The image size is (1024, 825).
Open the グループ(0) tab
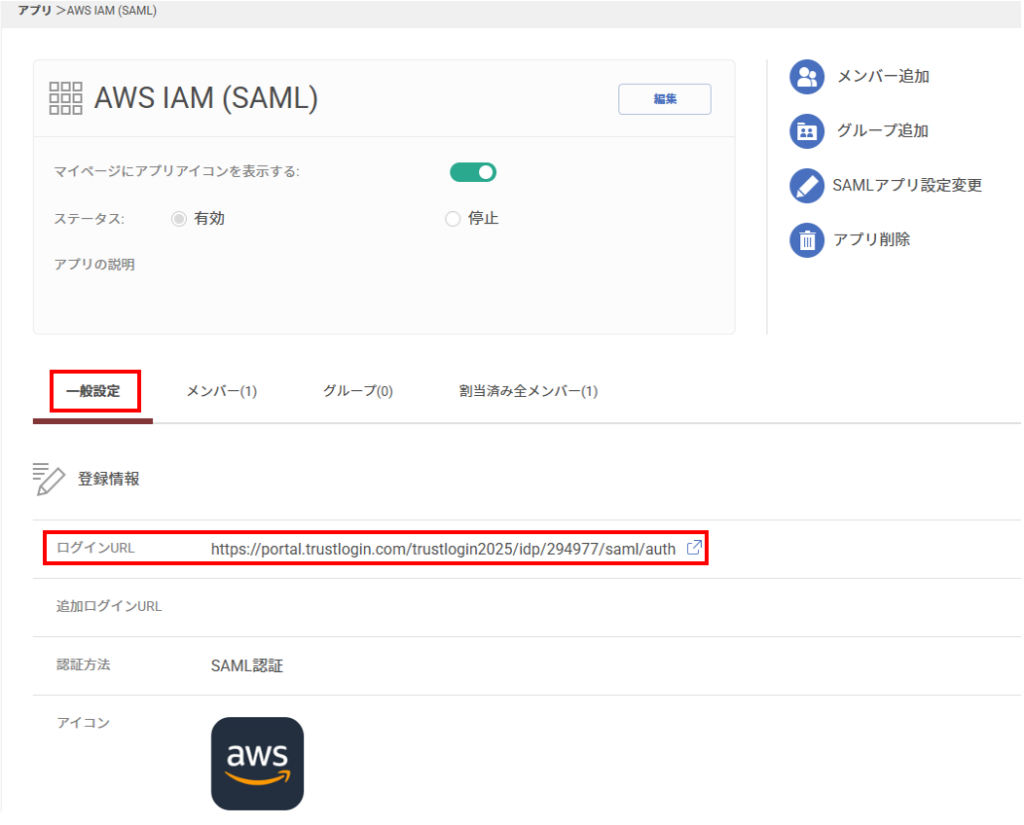[357, 391]
